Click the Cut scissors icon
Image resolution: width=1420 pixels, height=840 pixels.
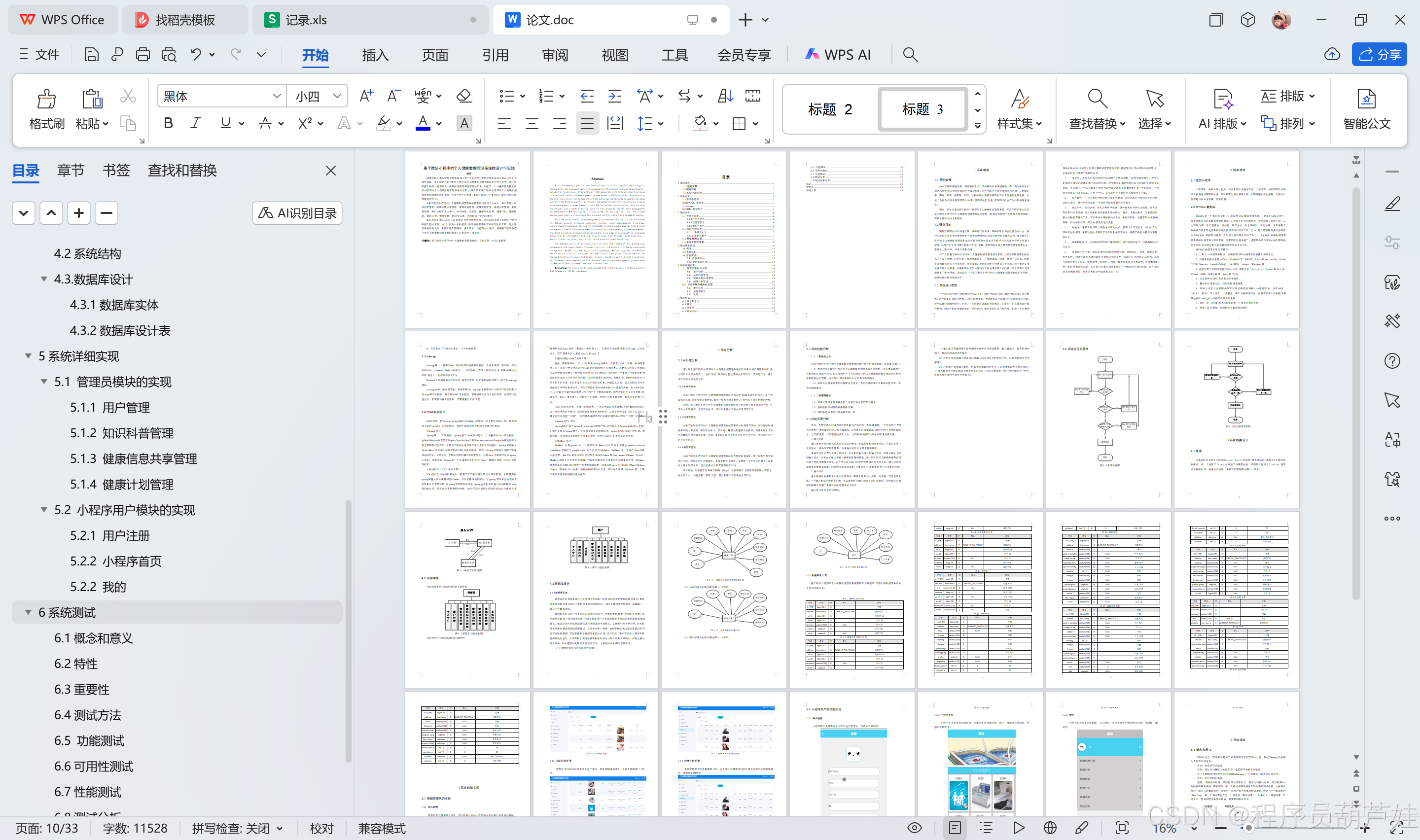(x=128, y=96)
